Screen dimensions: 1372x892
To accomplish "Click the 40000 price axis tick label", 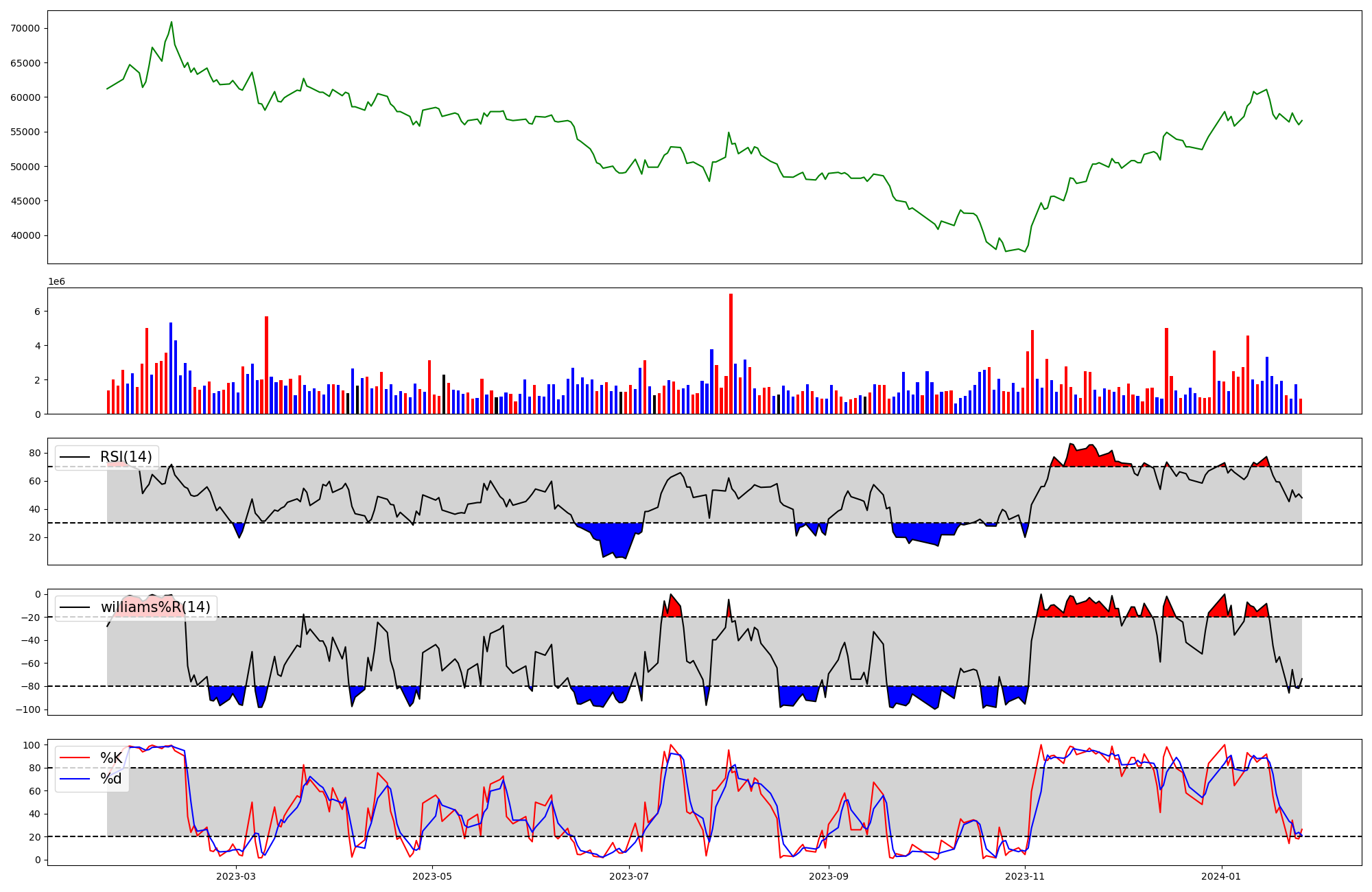I will pos(25,235).
